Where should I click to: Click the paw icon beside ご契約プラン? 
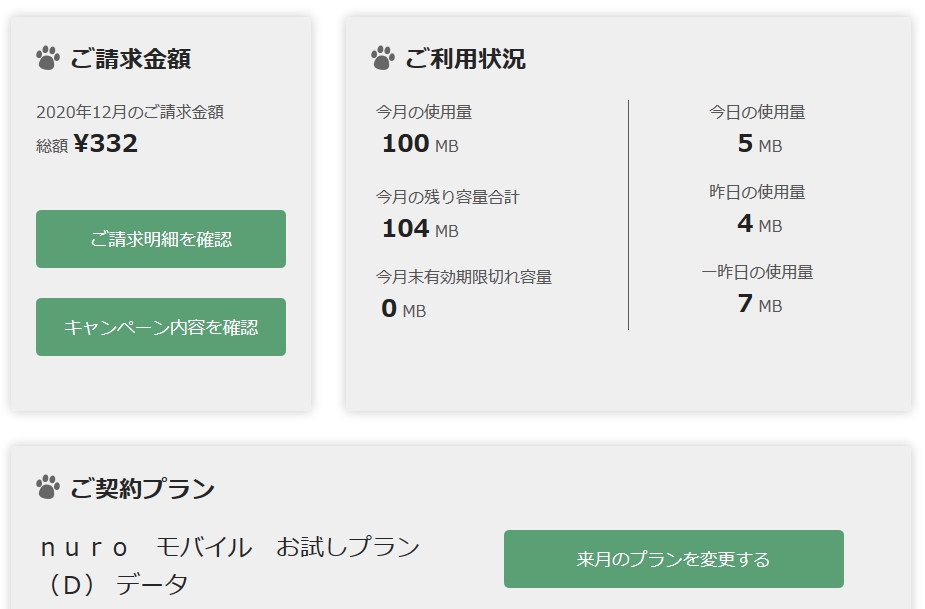48,488
